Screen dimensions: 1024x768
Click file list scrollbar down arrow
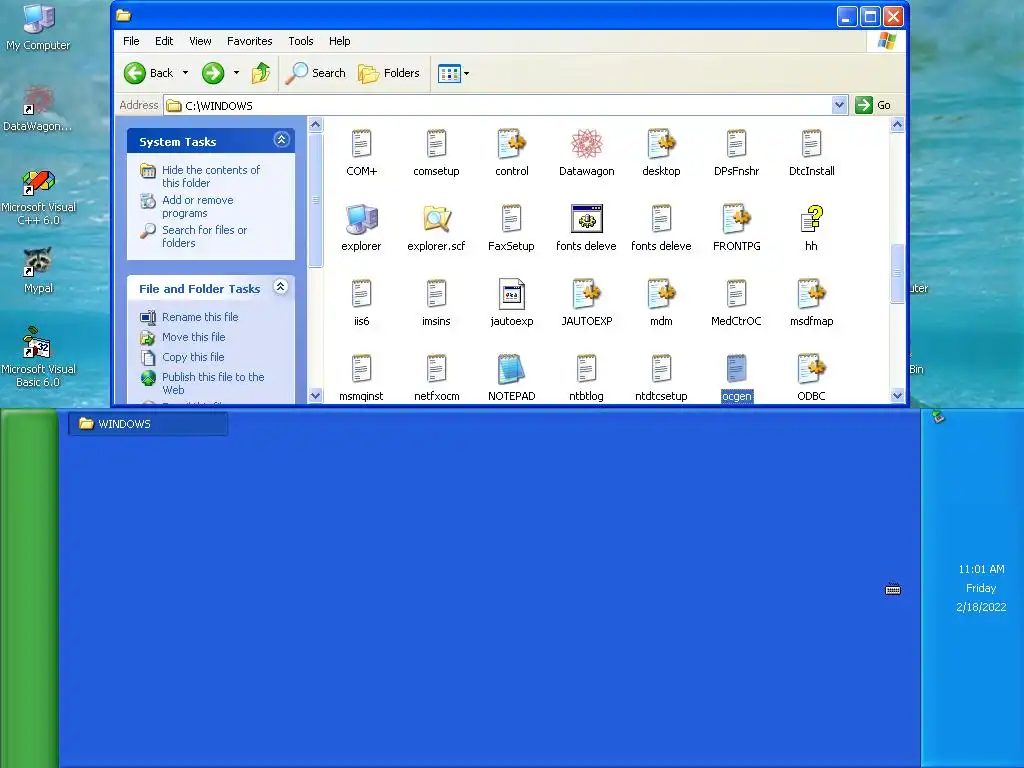(x=897, y=395)
